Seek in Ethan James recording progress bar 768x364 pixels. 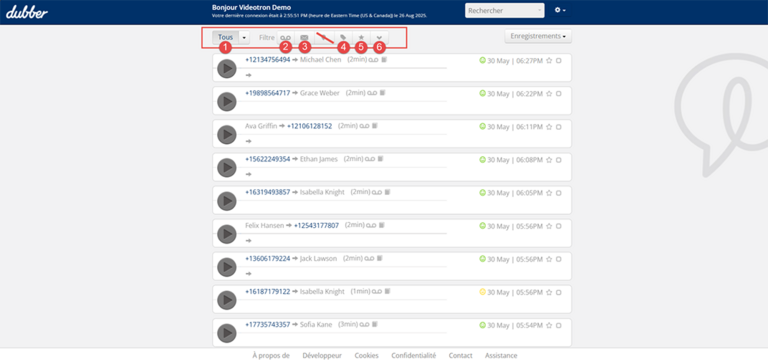[343, 167]
